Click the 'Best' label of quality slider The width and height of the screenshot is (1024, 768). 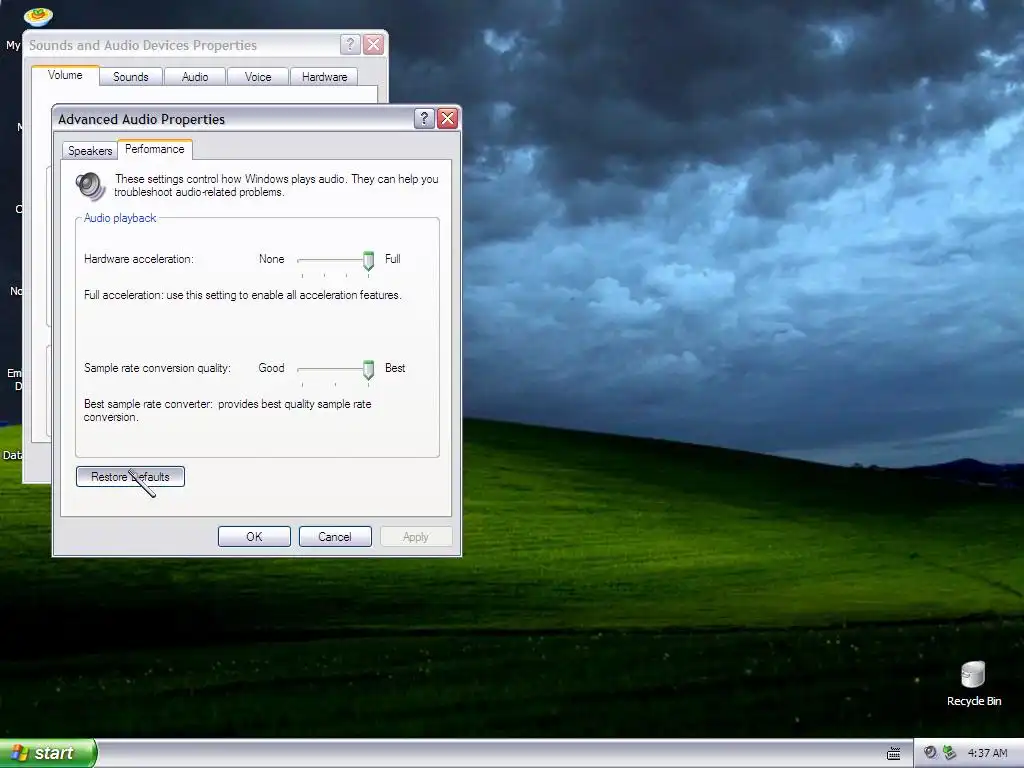[395, 368]
